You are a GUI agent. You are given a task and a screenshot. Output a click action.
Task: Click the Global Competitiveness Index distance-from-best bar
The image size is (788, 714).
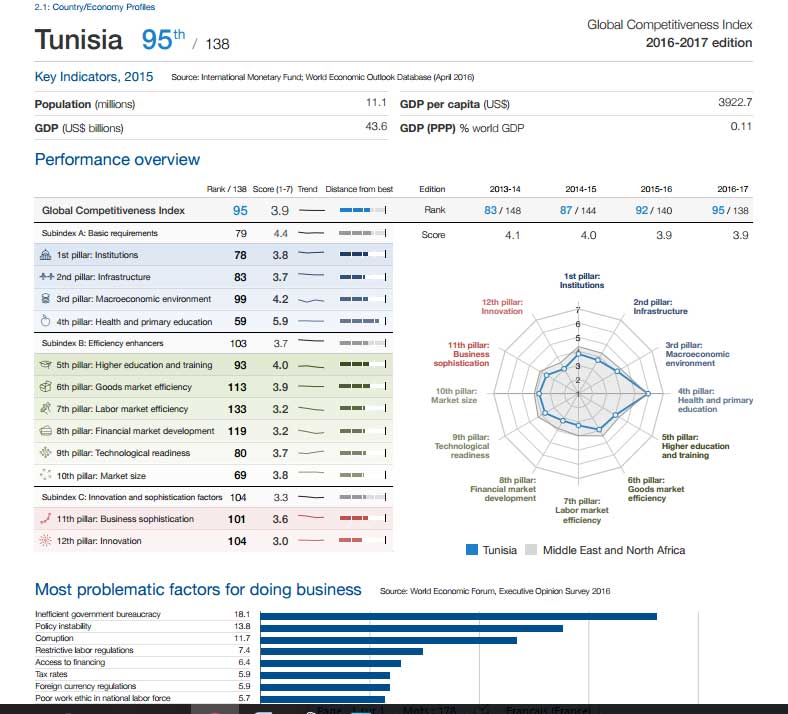coord(363,210)
